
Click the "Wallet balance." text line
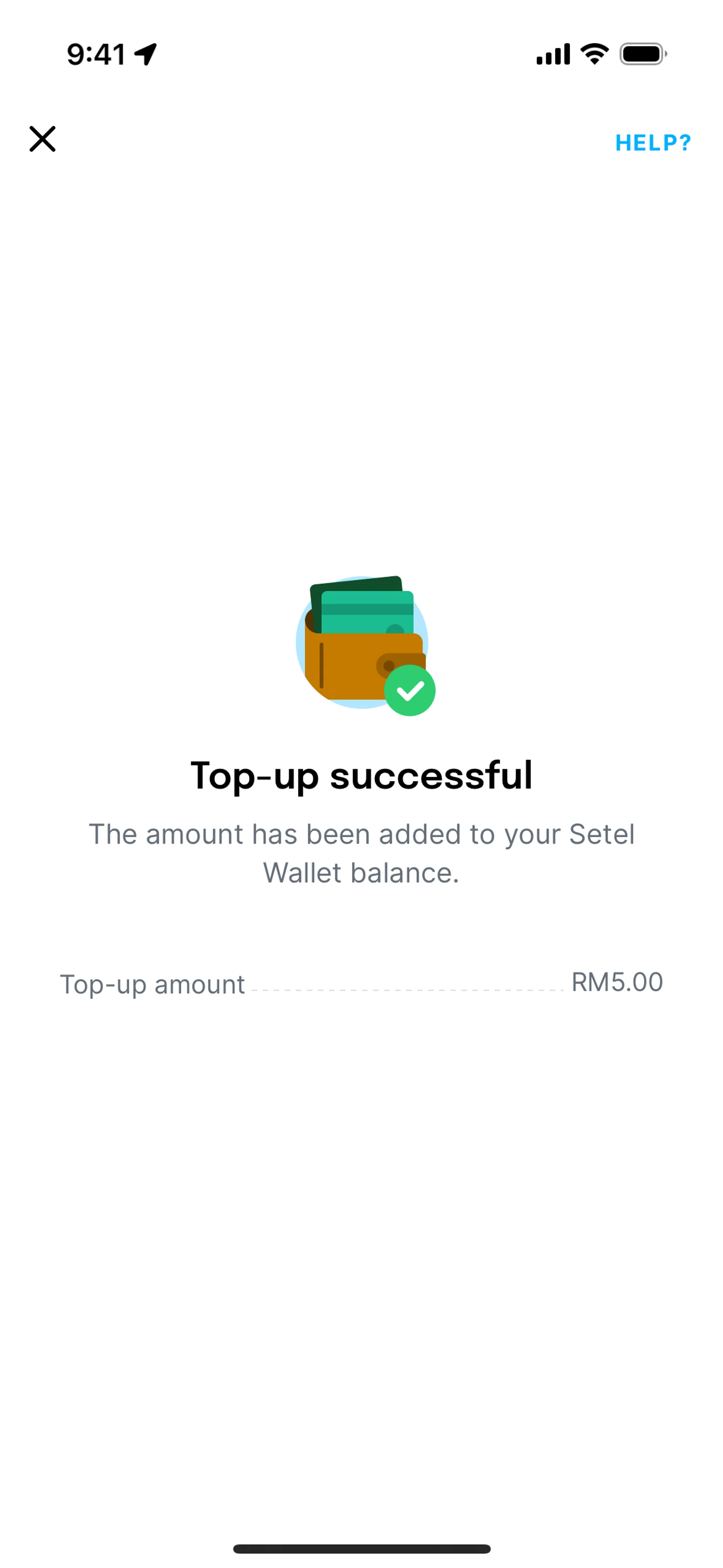361,873
